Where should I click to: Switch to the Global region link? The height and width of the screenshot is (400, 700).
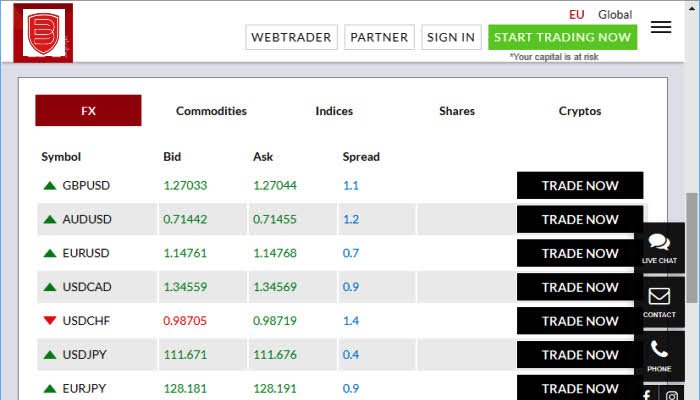[x=615, y=14]
